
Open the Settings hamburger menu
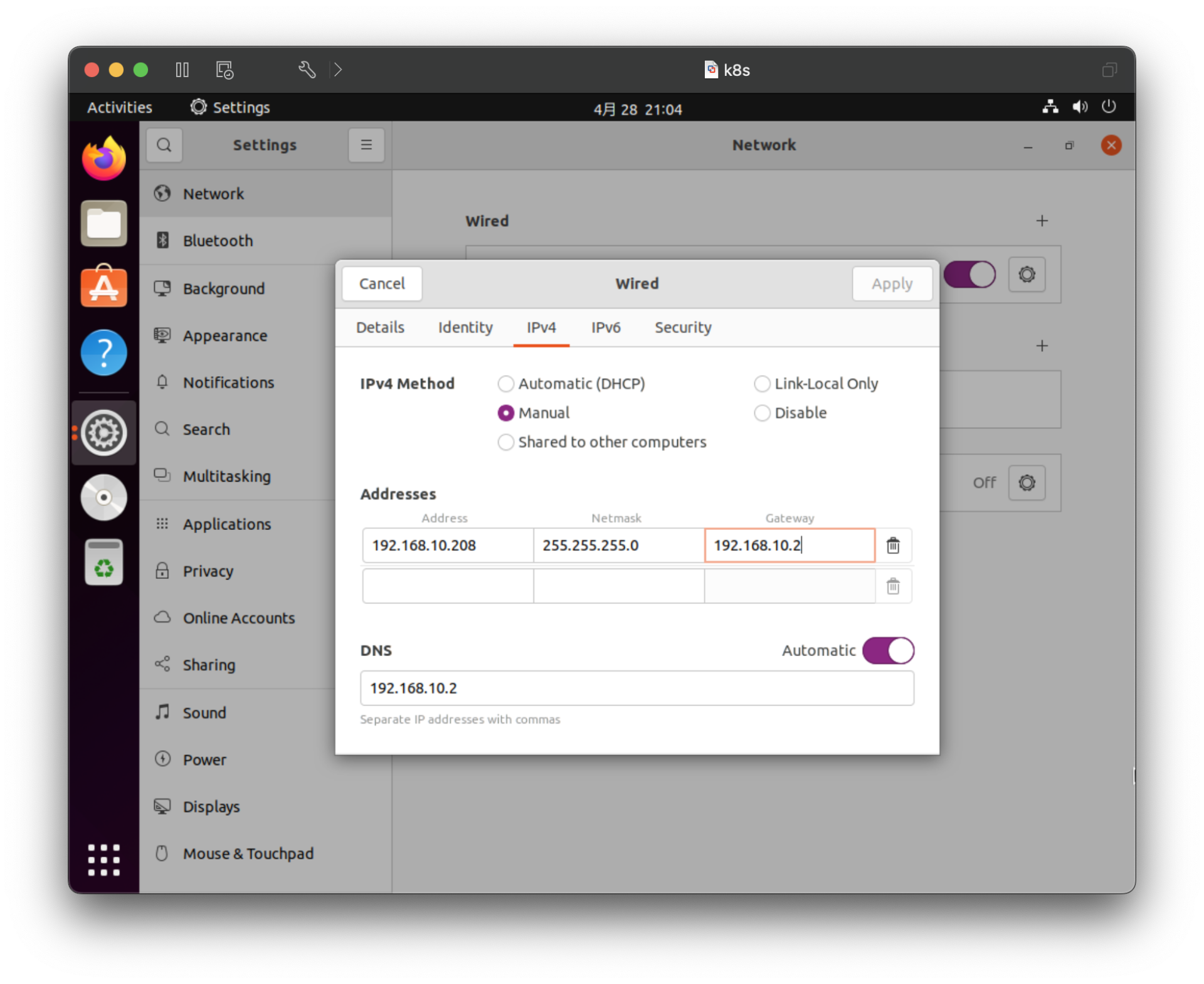click(x=366, y=145)
